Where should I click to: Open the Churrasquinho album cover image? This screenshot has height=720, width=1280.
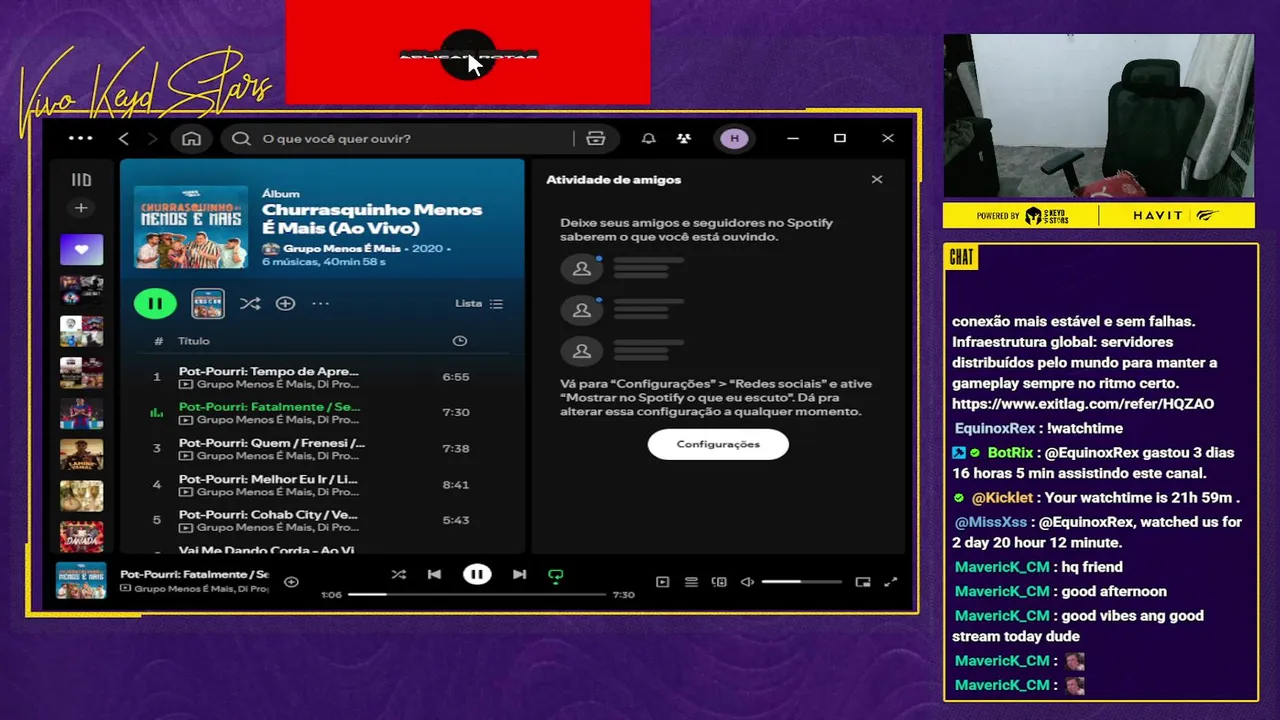191,226
